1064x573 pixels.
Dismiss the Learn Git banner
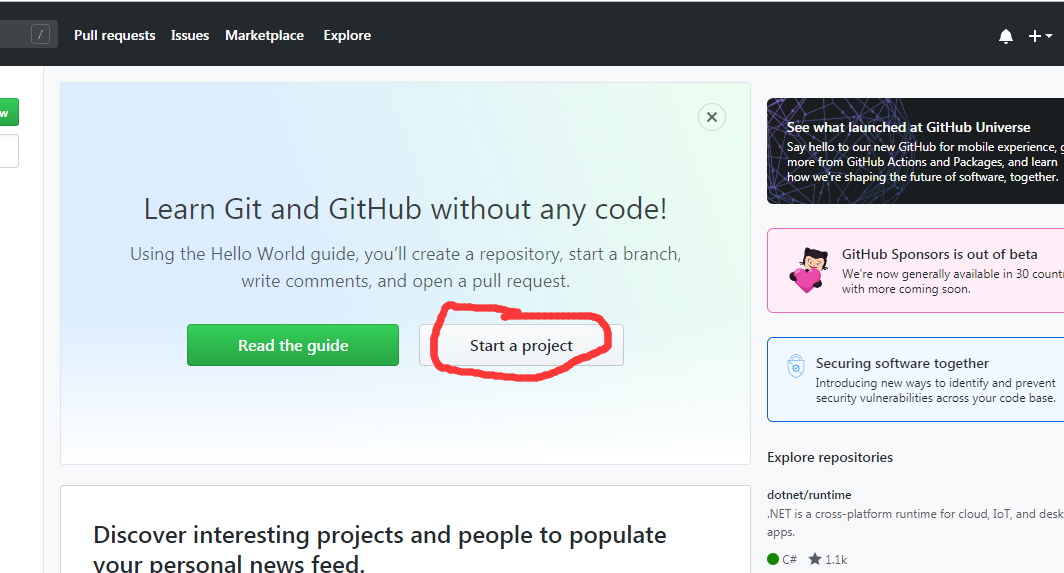click(712, 117)
